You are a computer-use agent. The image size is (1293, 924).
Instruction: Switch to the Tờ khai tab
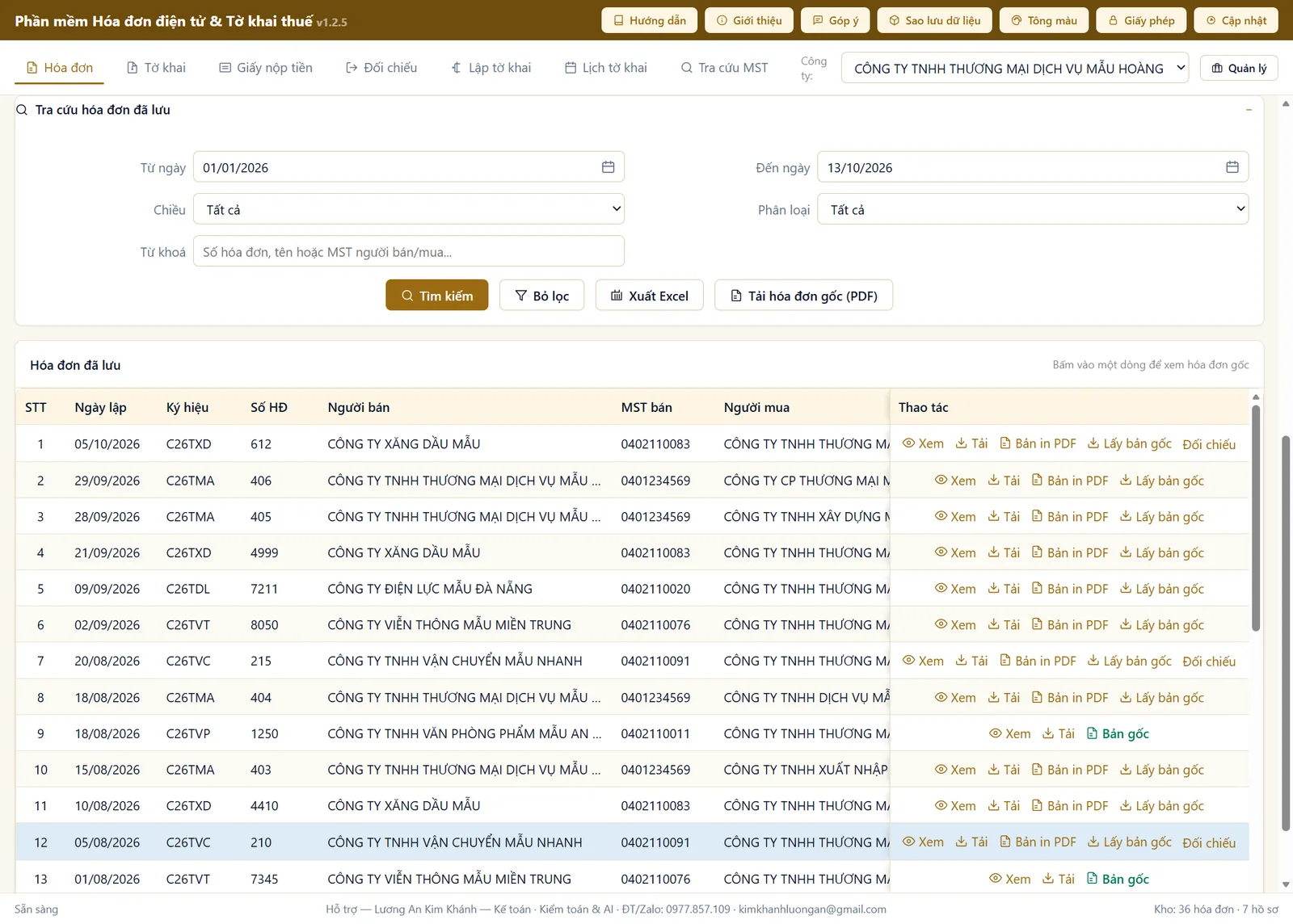pyautogui.click(x=157, y=68)
